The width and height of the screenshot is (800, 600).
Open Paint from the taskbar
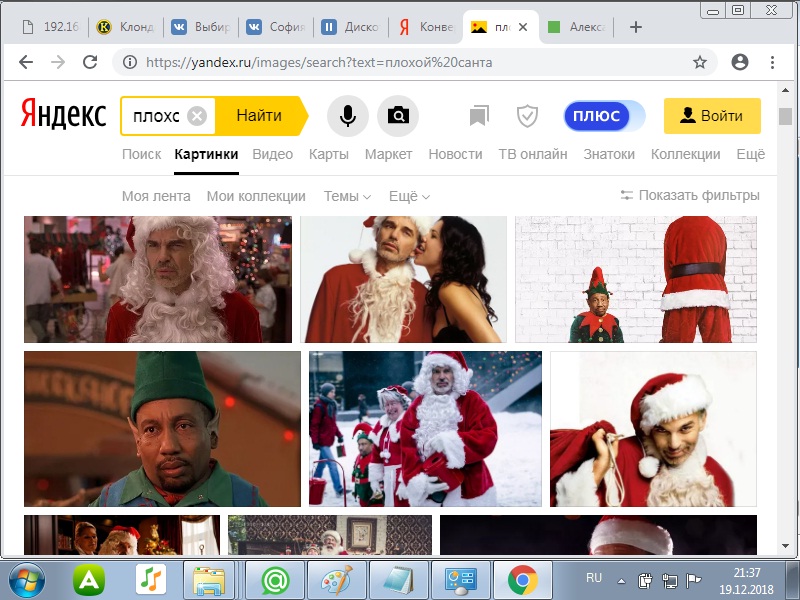(x=337, y=581)
